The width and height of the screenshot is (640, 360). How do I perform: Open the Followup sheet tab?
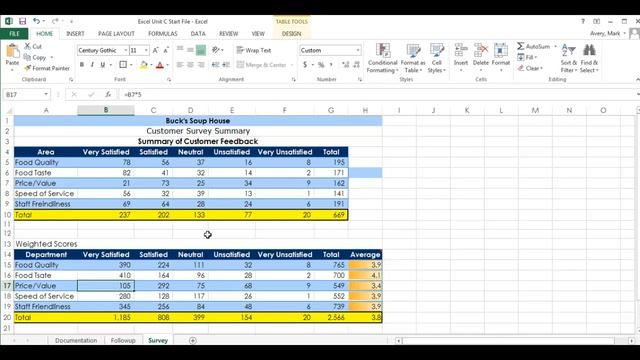pos(123,340)
